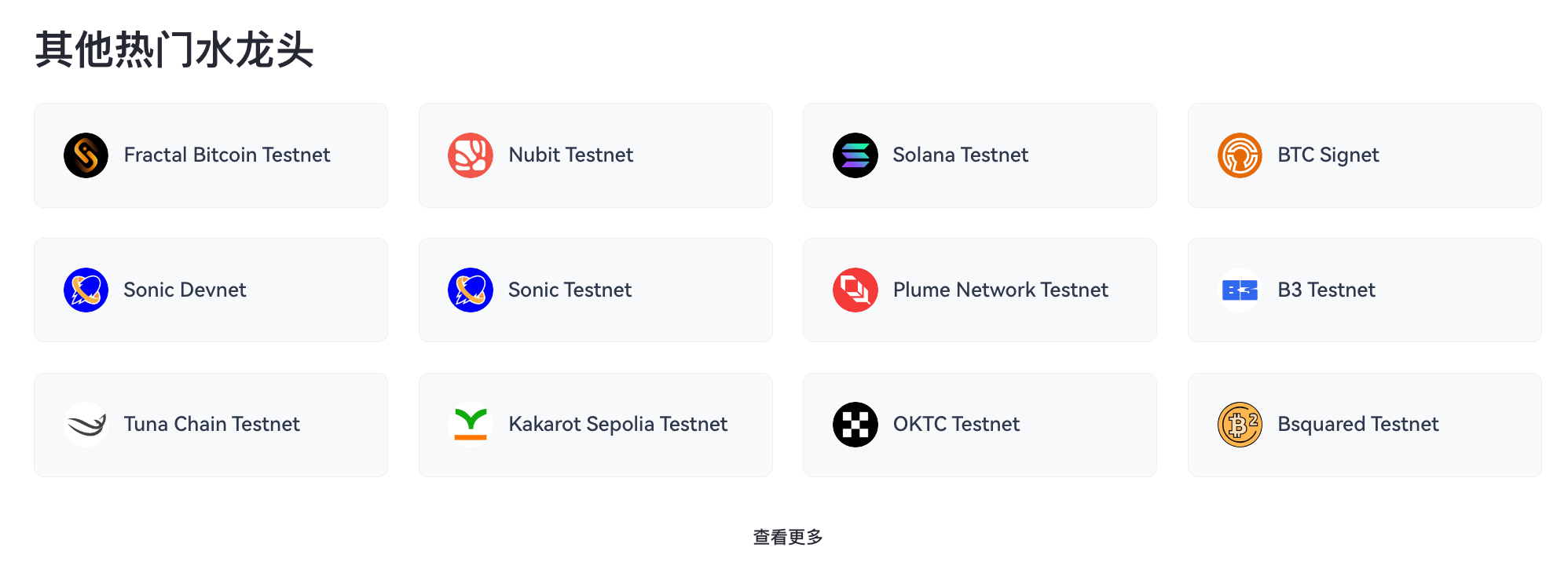Click the Kakarot Sepolia Testnet icon

(x=470, y=425)
